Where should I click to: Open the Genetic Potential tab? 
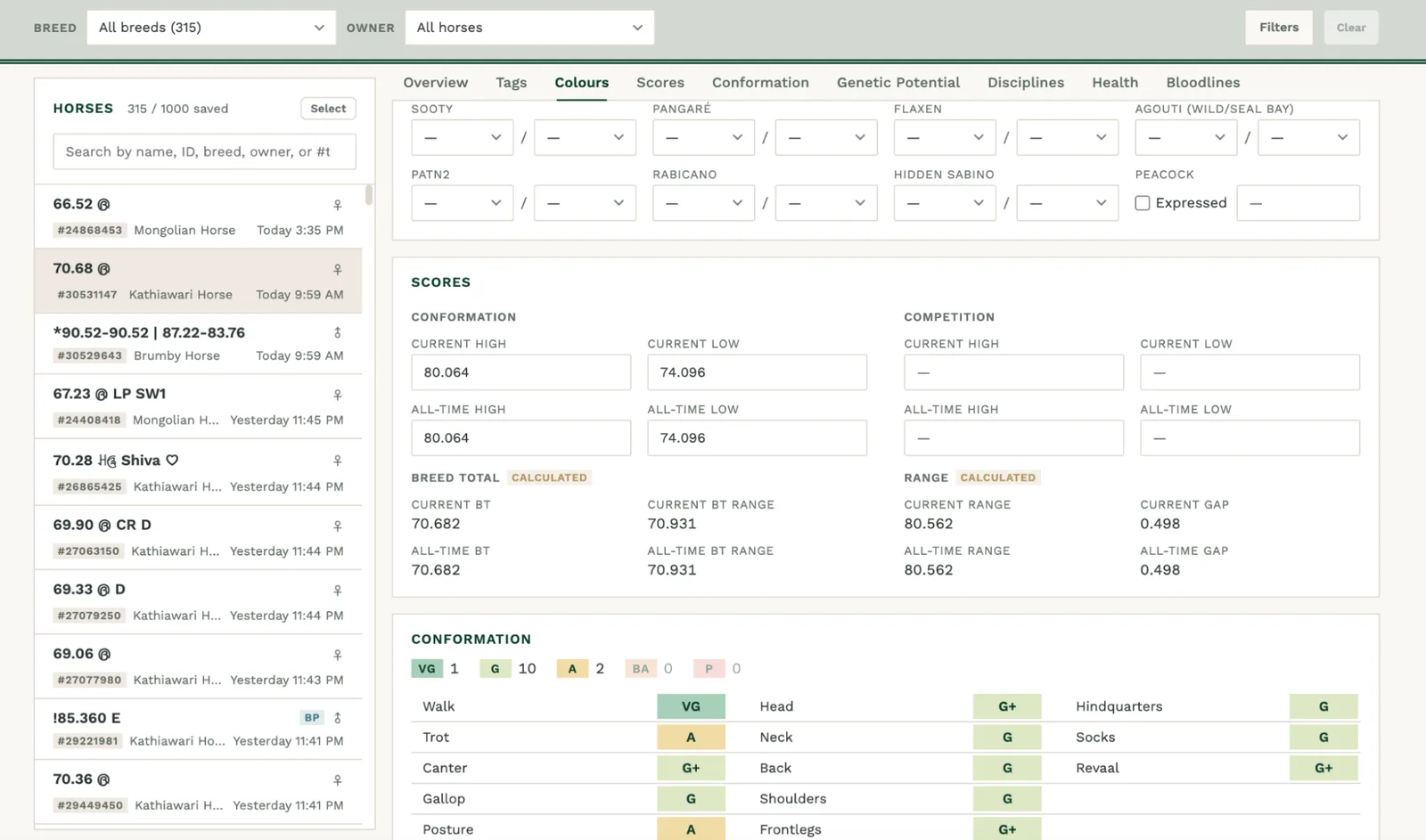point(898,82)
